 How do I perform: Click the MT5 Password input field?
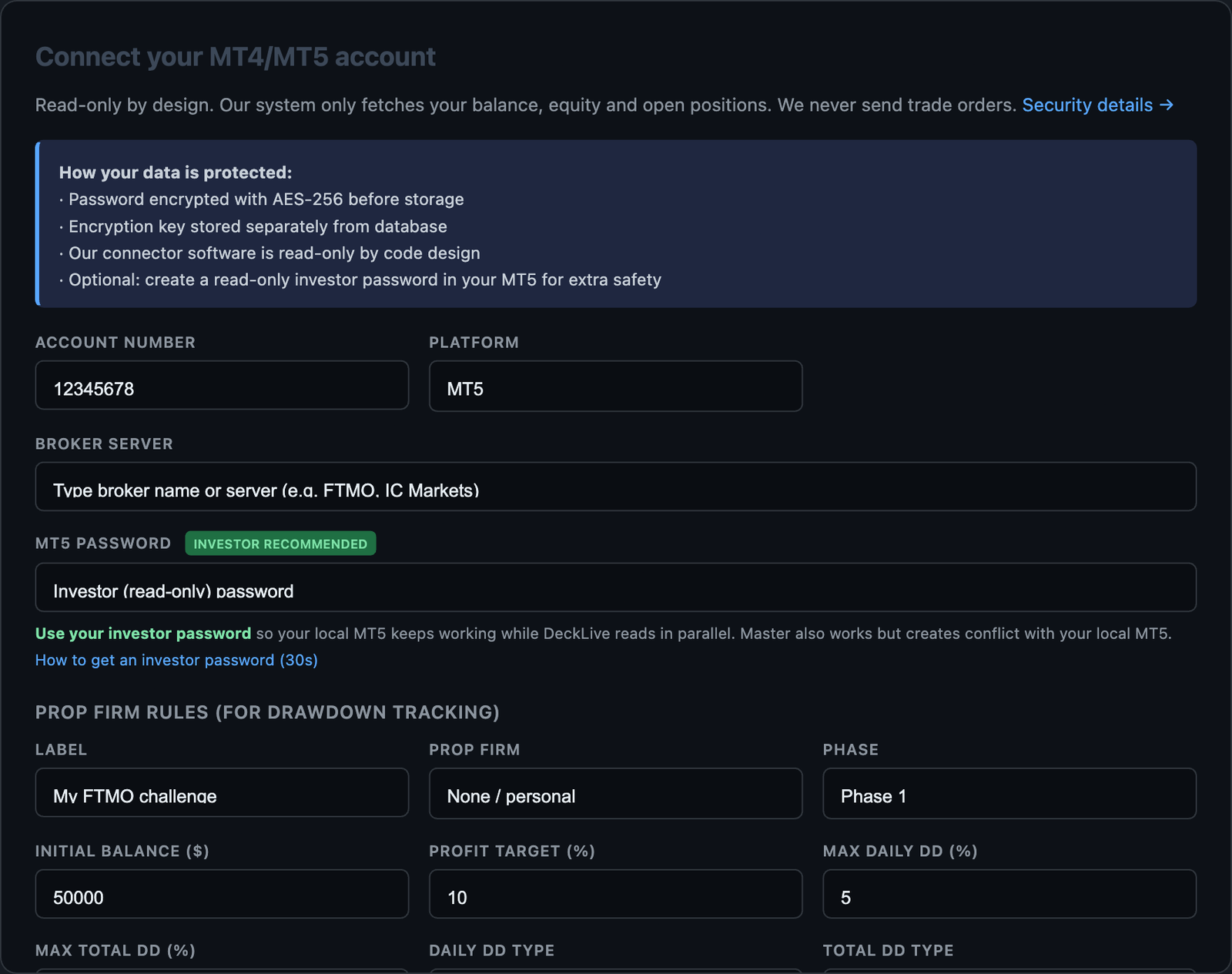click(616, 587)
